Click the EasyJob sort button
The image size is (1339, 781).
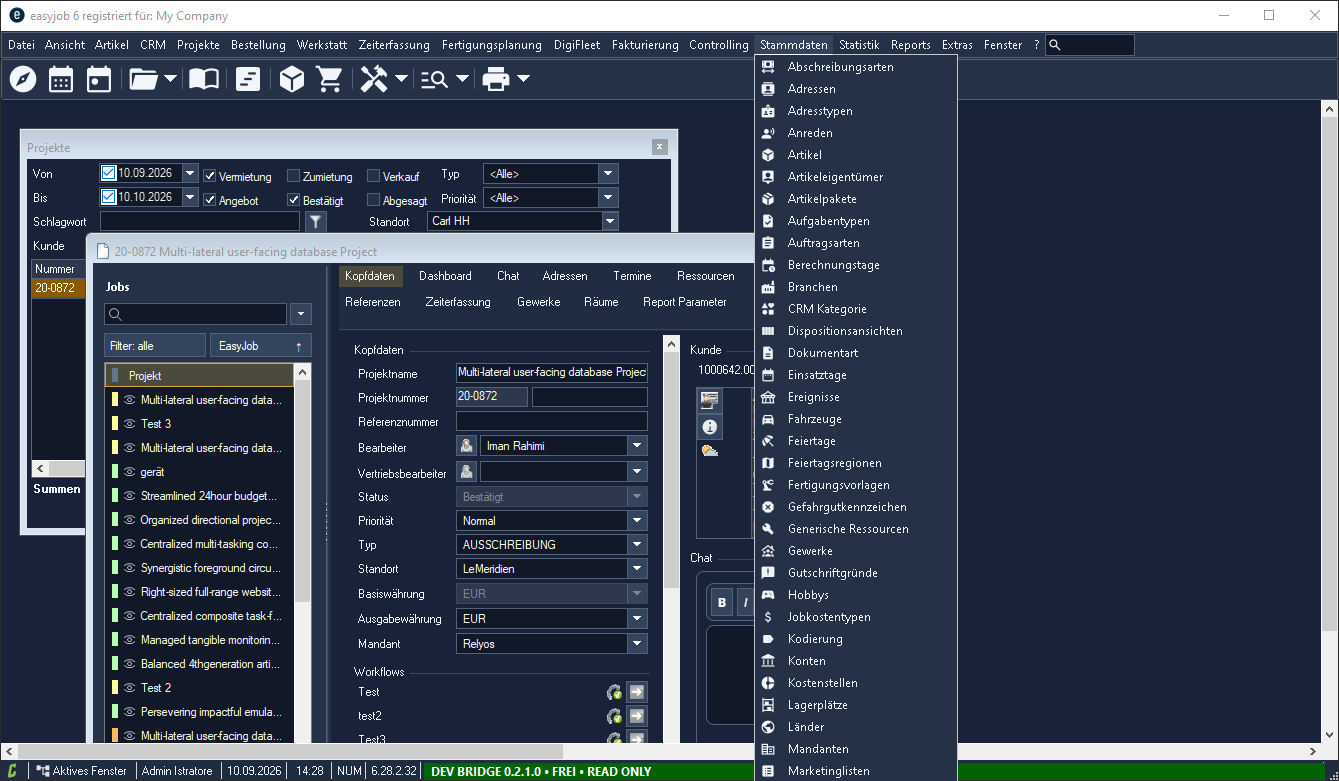(x=261, y=345)
